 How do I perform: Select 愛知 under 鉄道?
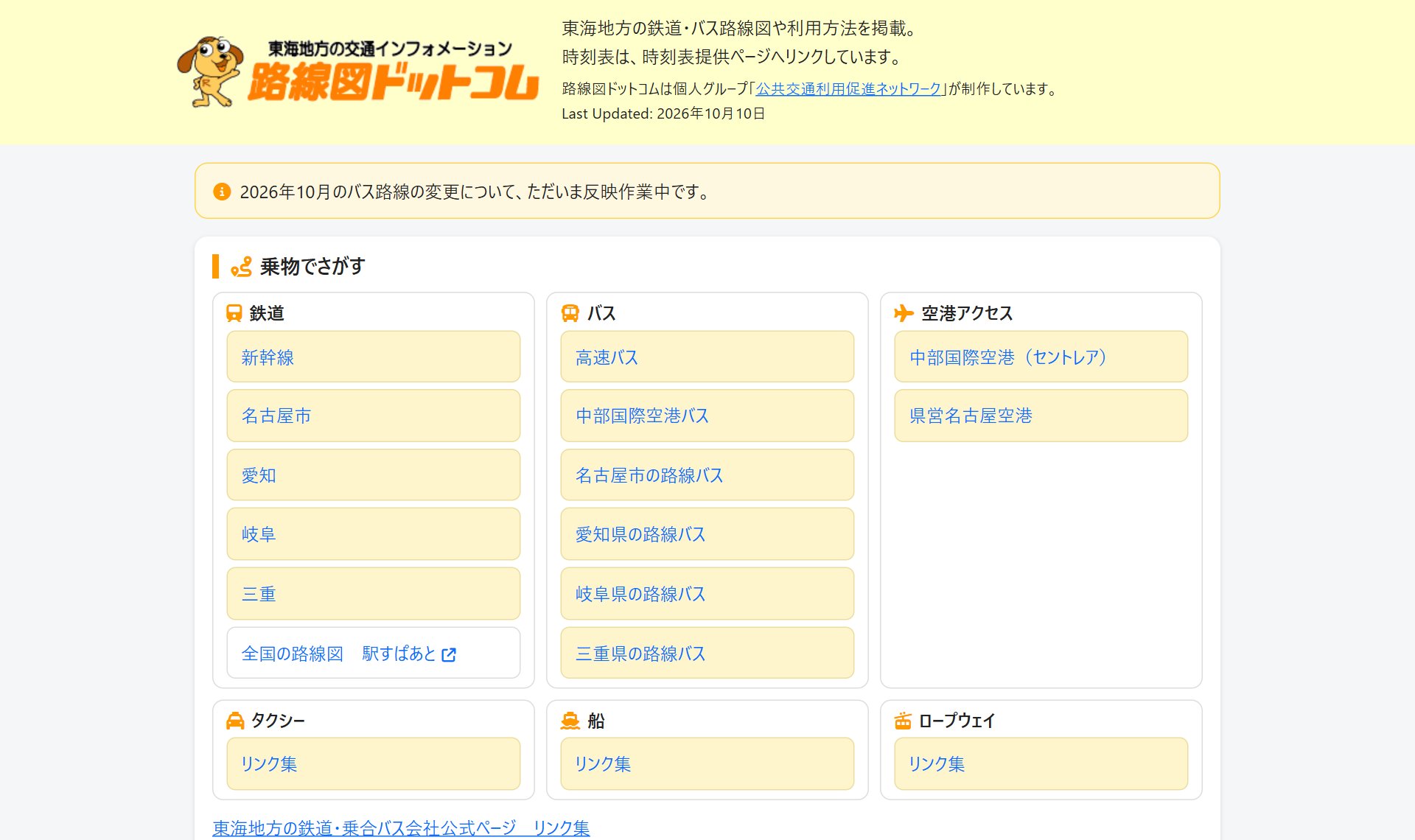[x=374, y=475]
